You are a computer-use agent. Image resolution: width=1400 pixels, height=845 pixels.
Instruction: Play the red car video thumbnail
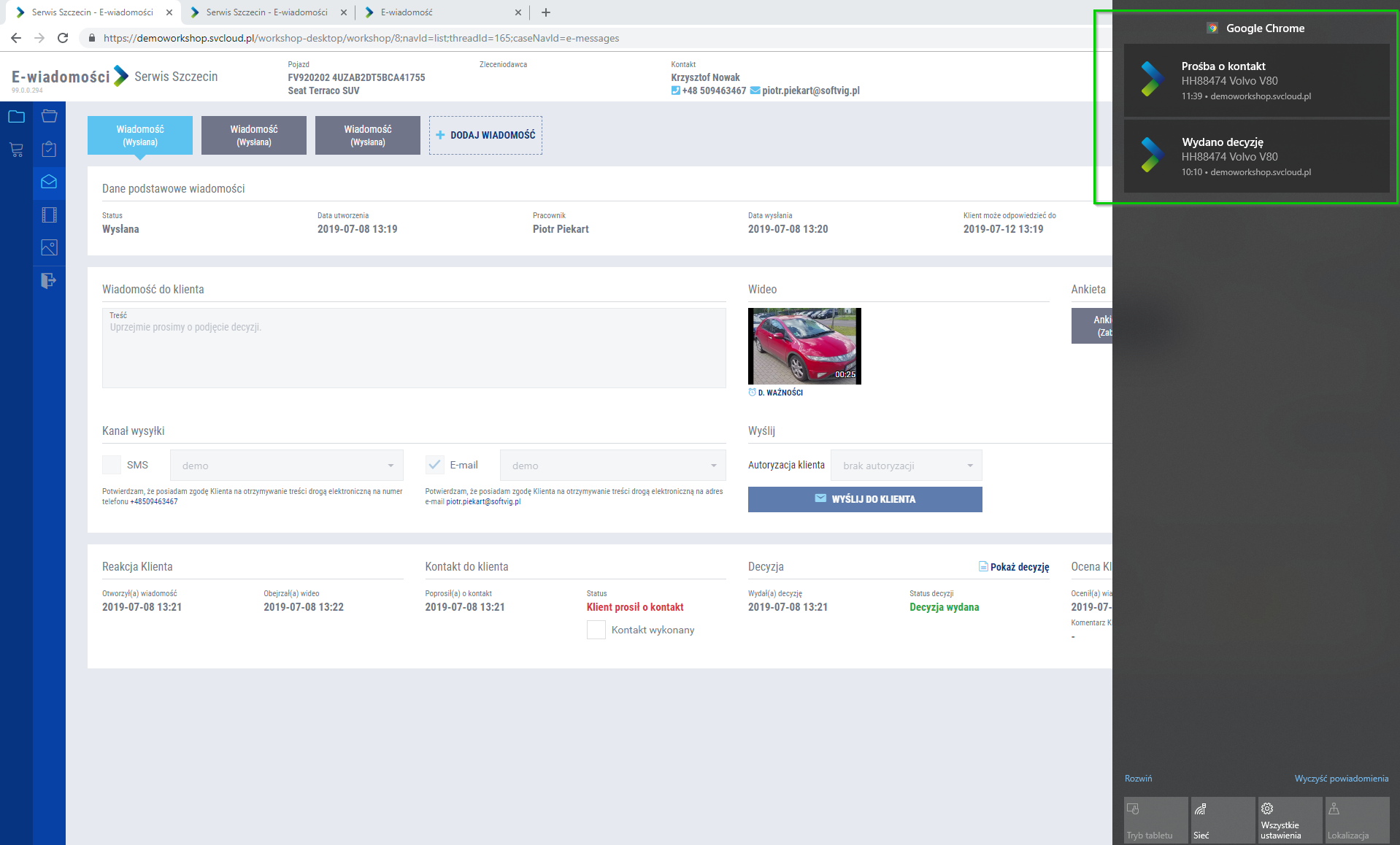[x=804, y=346]
